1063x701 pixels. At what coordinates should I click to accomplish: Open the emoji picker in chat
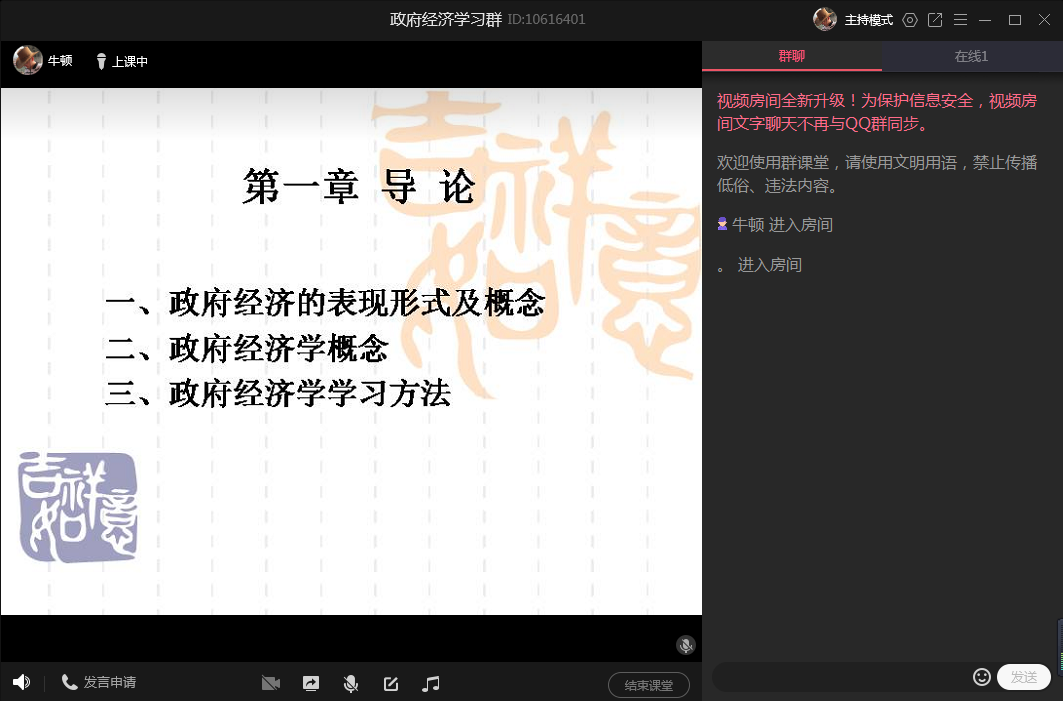(x=982, y=677)
